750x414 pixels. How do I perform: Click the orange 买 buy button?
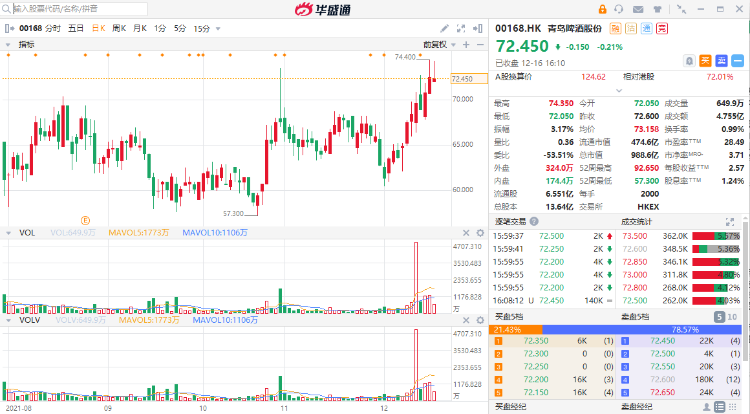(x=706, y=61)
